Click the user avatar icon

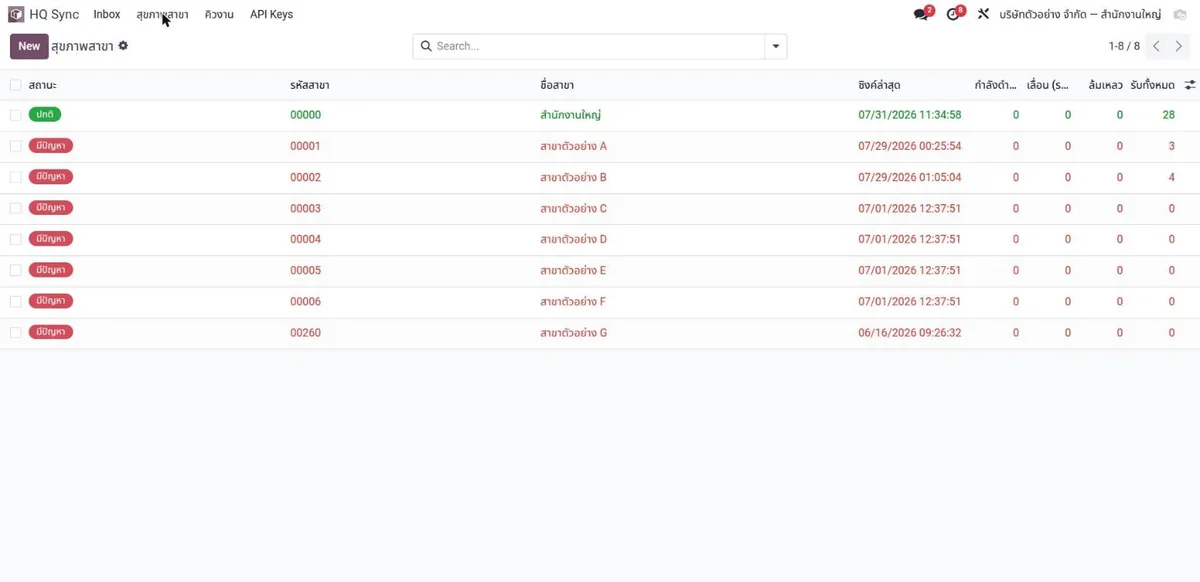[1181, 14]
